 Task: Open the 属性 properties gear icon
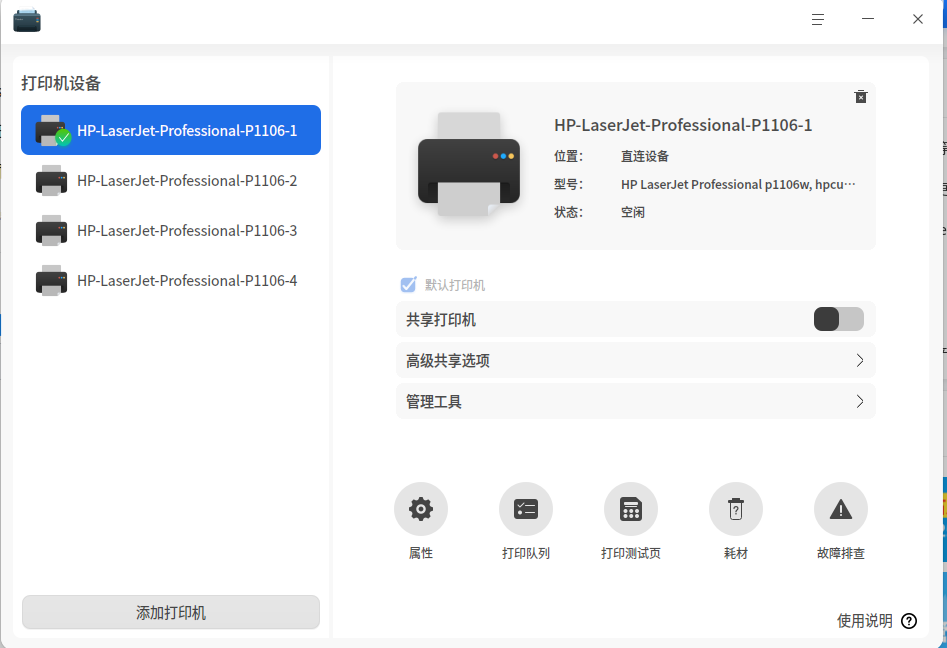pos(421,509)
